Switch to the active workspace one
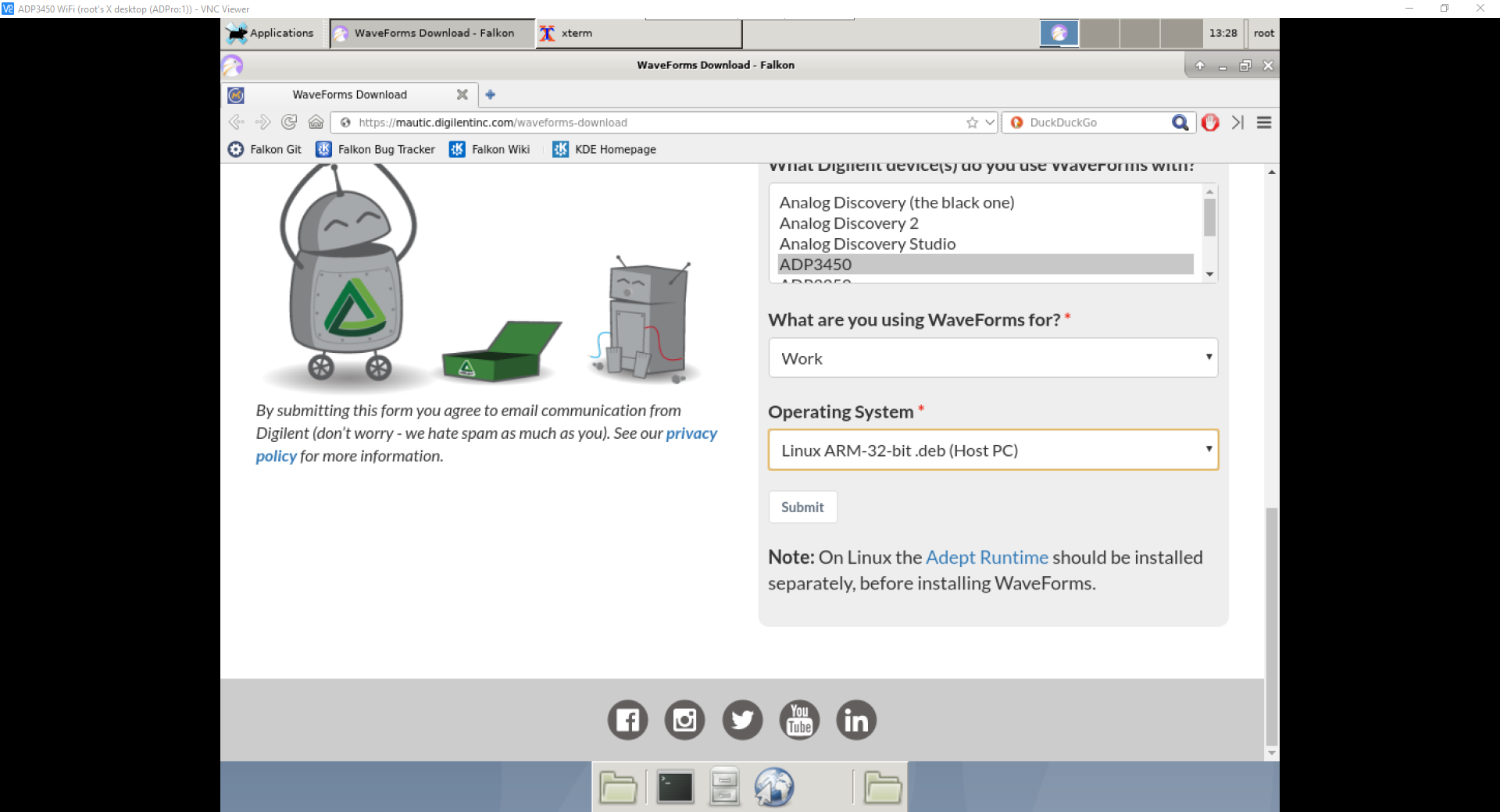The image size is (1500, 812). click(x=1059, y=33)
